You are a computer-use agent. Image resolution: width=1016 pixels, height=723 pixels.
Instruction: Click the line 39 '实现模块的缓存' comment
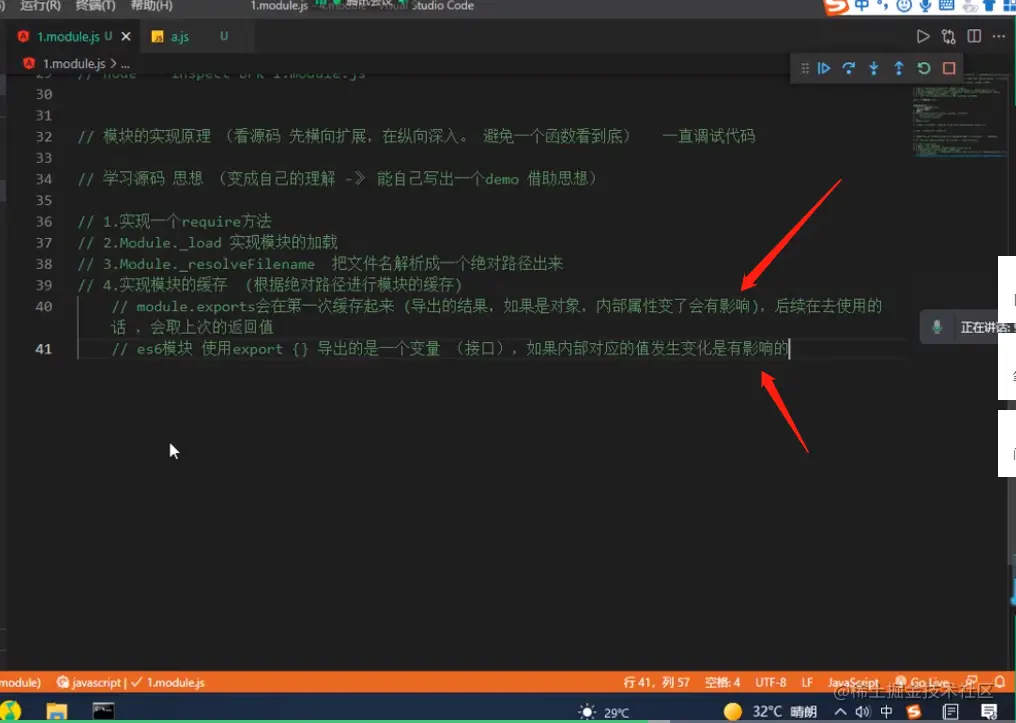click(x=270, y=285)
